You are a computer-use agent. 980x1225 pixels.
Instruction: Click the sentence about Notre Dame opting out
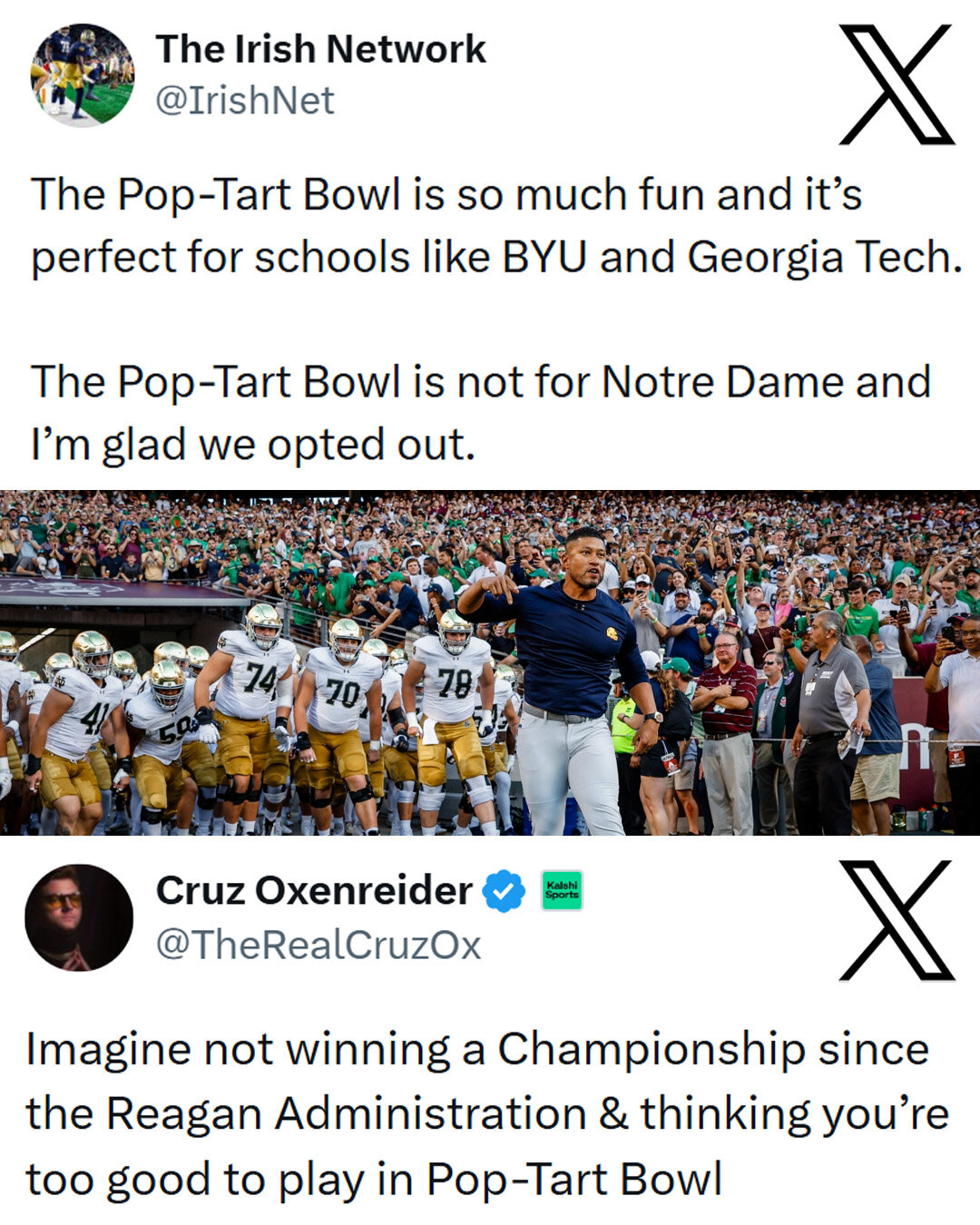click(x=481, y=413)
